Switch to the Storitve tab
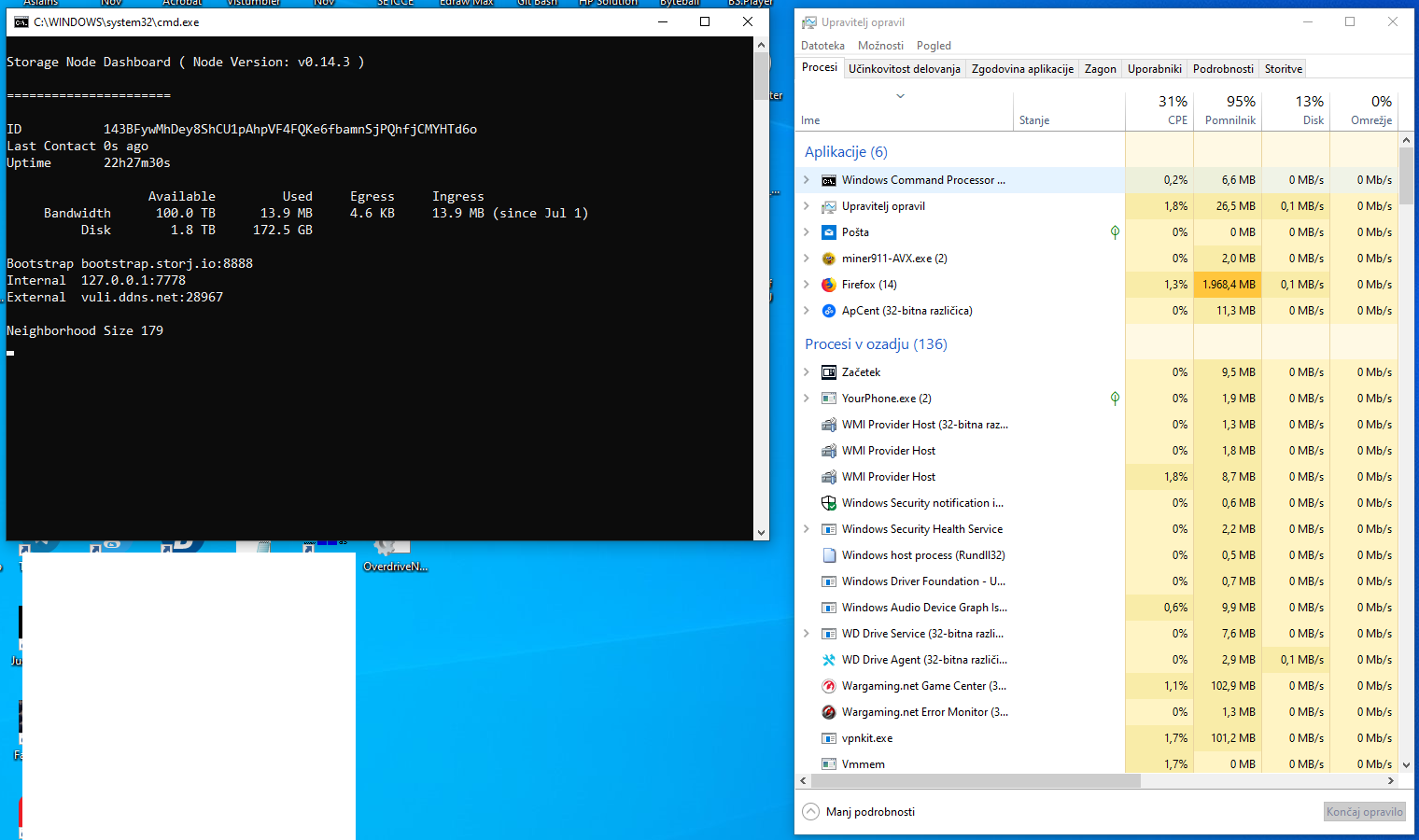The image size is (1419, 840). 1283,69
